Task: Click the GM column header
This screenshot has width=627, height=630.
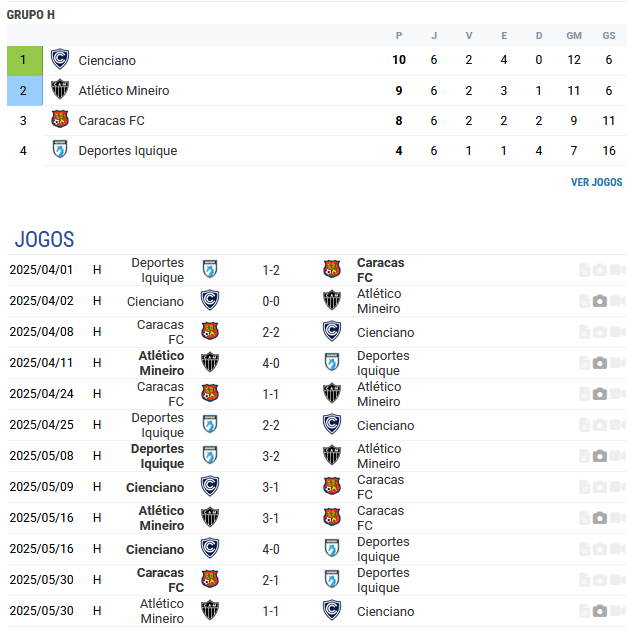Action: 574,35
